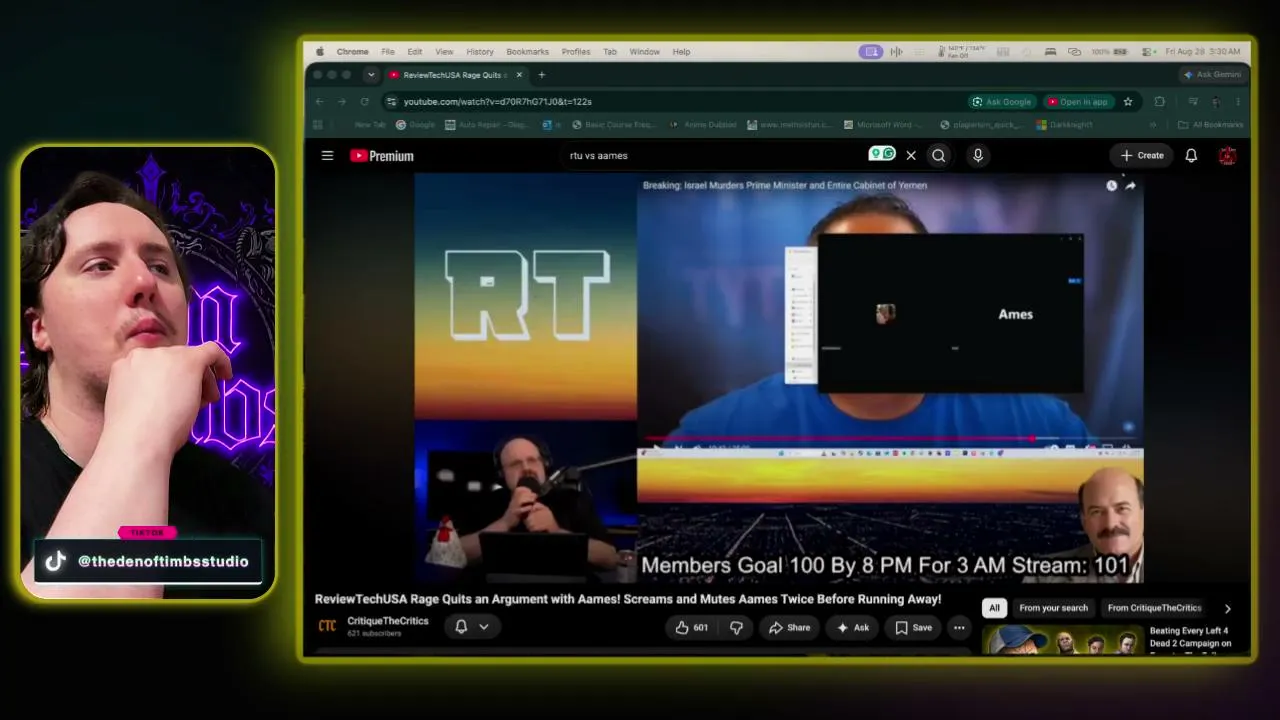Image resolution: width=1280 pixels, height=720 pixels.
Task: Open the Darkknight bookmark
Action: 1064,125
